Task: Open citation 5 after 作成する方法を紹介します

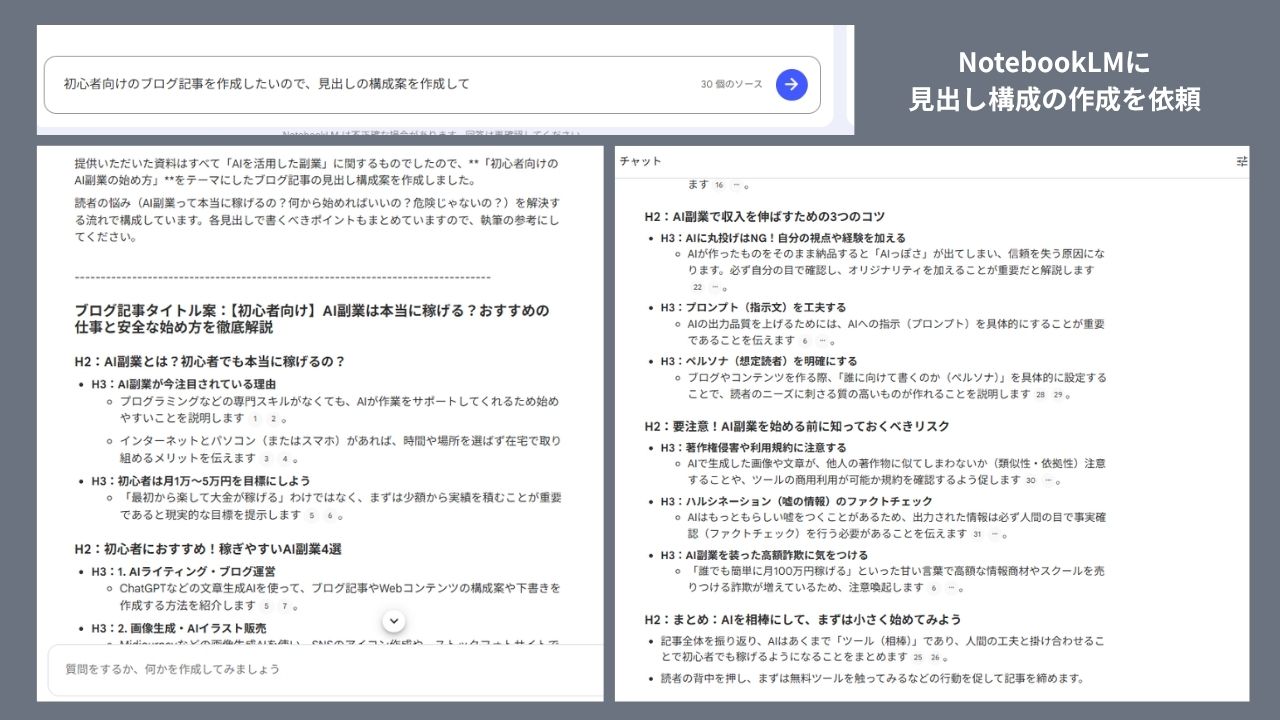Action: point(267,606)
